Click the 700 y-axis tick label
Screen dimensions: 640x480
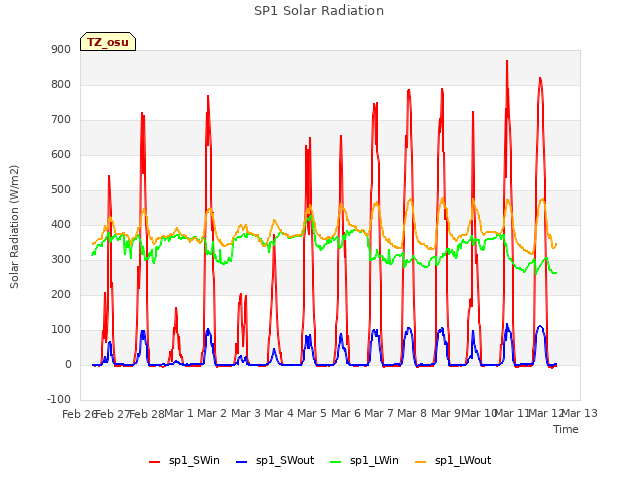pos(61,120)
